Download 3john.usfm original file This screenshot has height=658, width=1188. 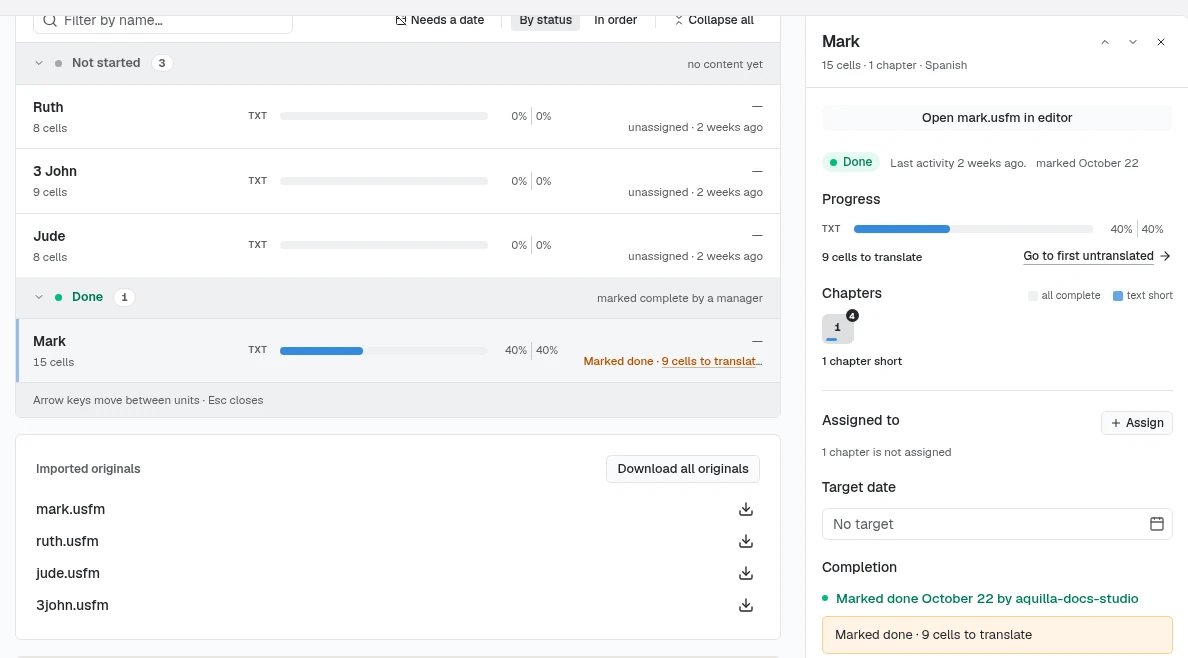tap(746, 605)
